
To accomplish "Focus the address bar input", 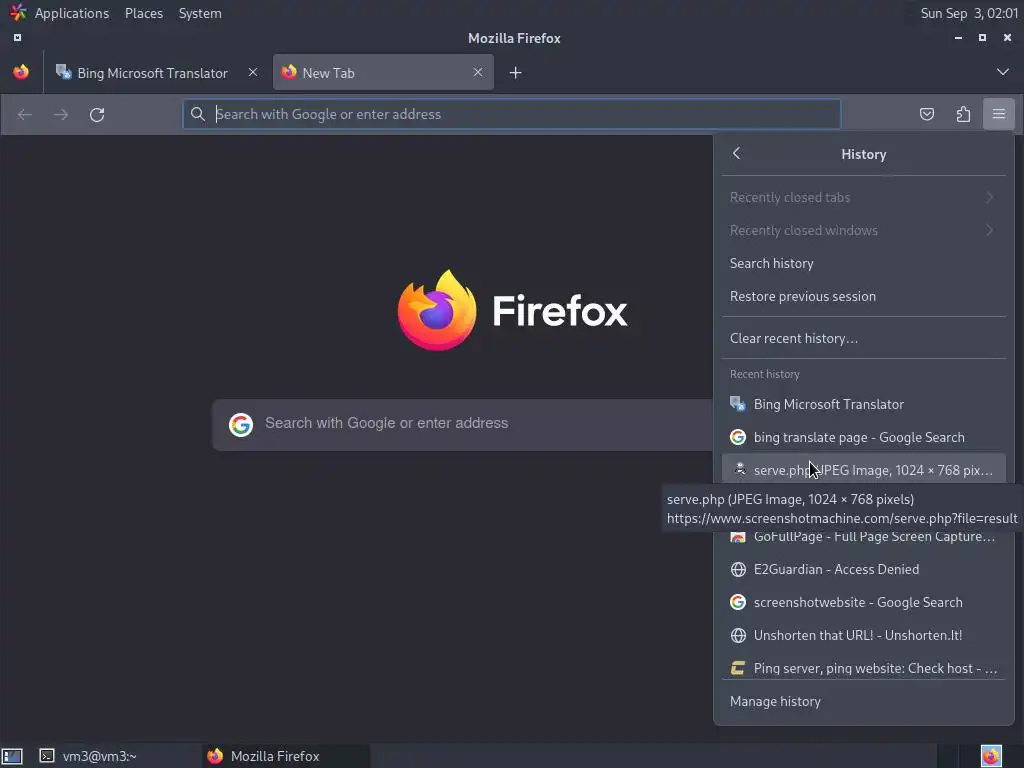I will (x=511, y=114).
